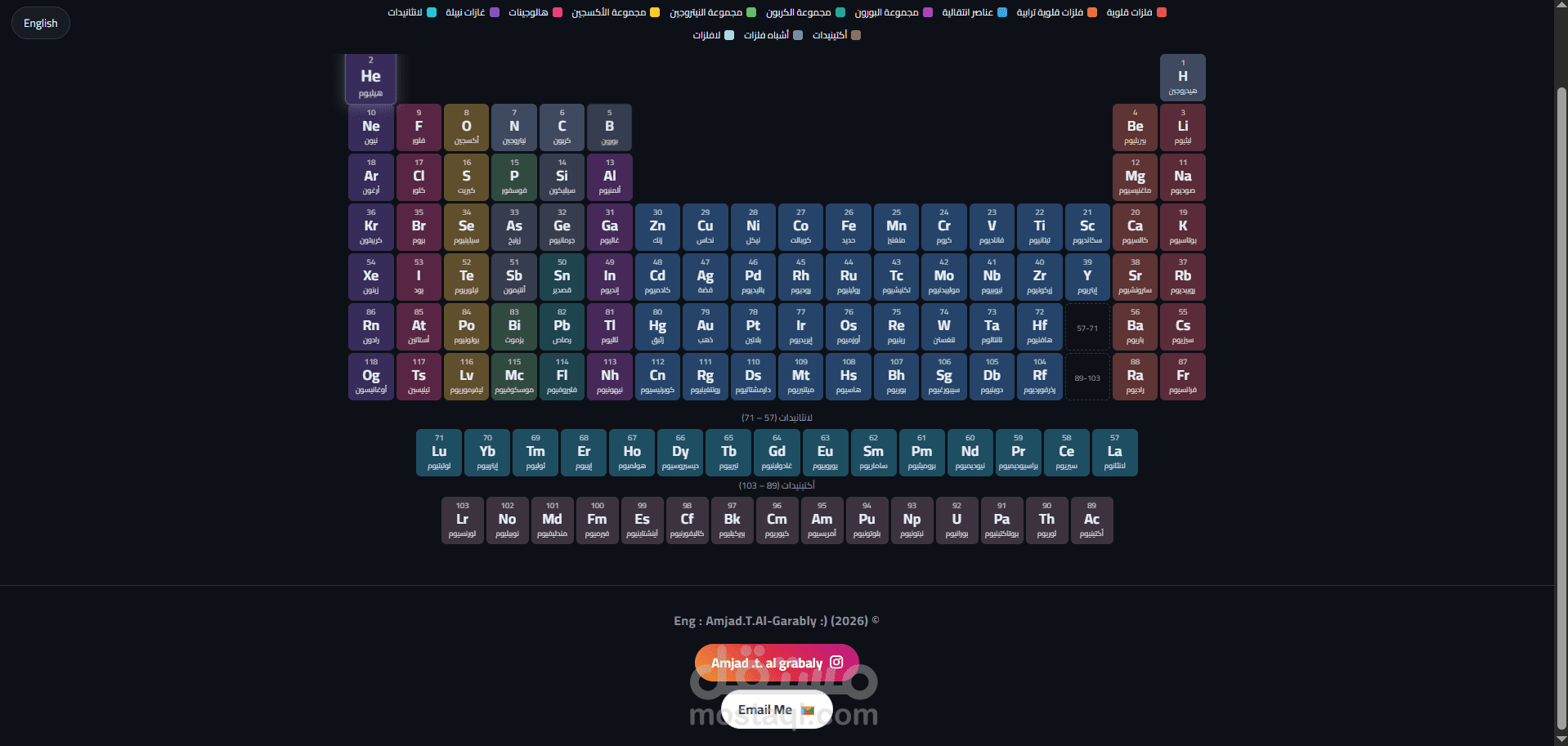Open the Uranium (U) element tile
This screenshot has height=746, width=1568.
pyautogui.click(x=956, y=520)
